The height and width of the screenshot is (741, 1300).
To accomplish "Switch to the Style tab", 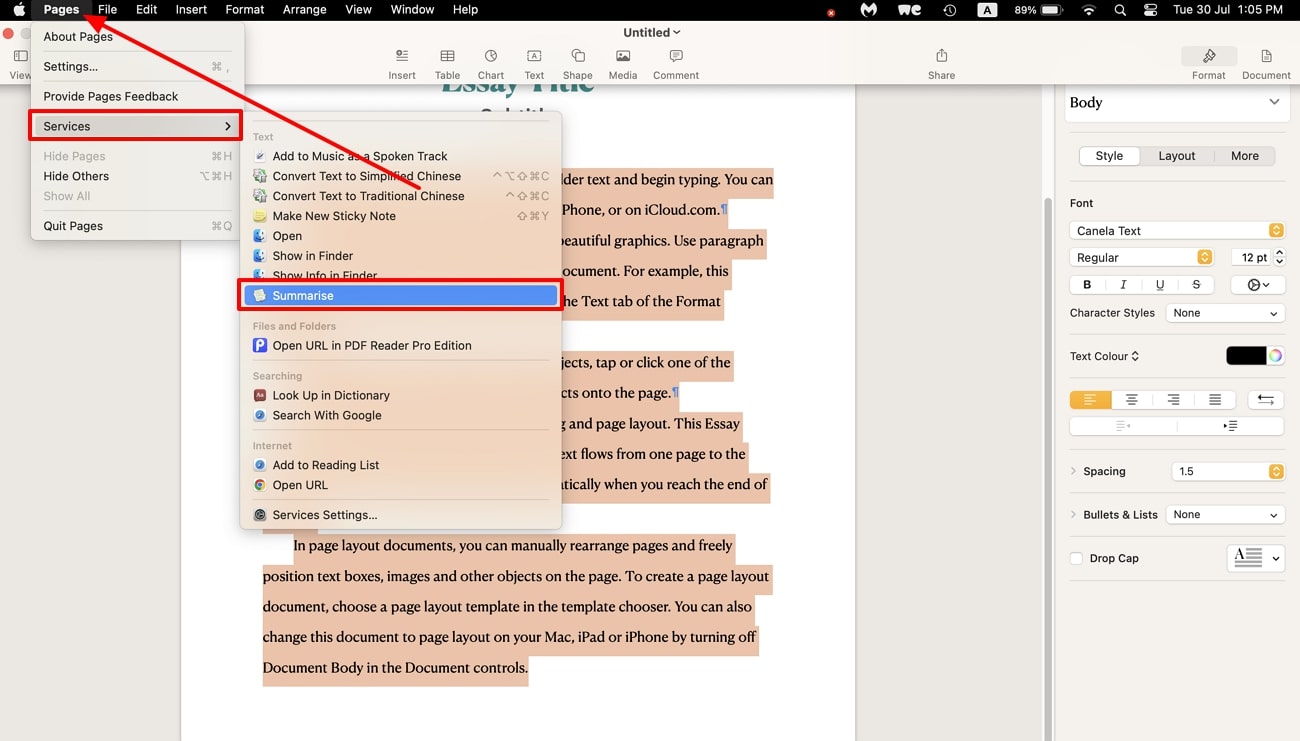I will tap(1109, 156).
